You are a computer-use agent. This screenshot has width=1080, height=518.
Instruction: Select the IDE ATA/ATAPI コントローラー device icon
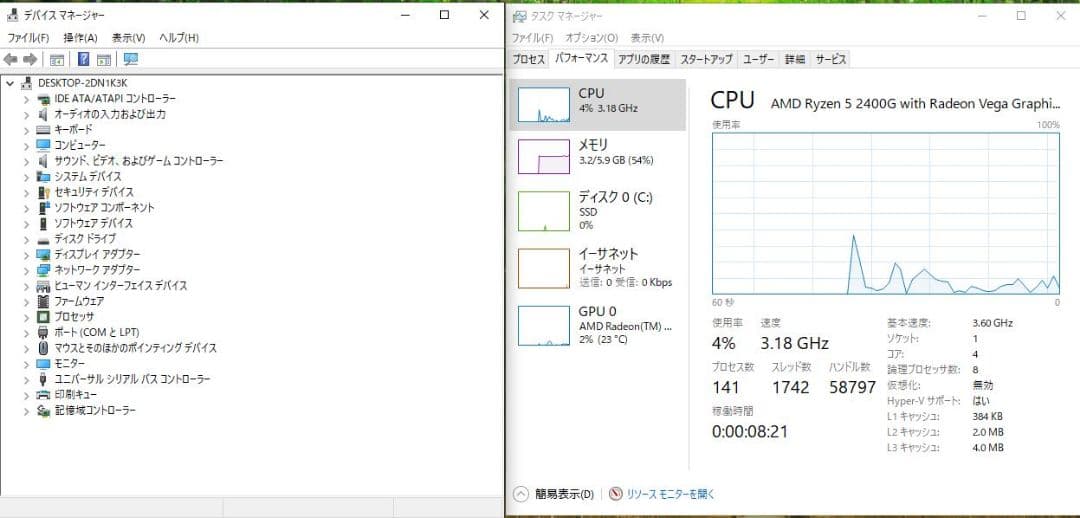[43, 99]
